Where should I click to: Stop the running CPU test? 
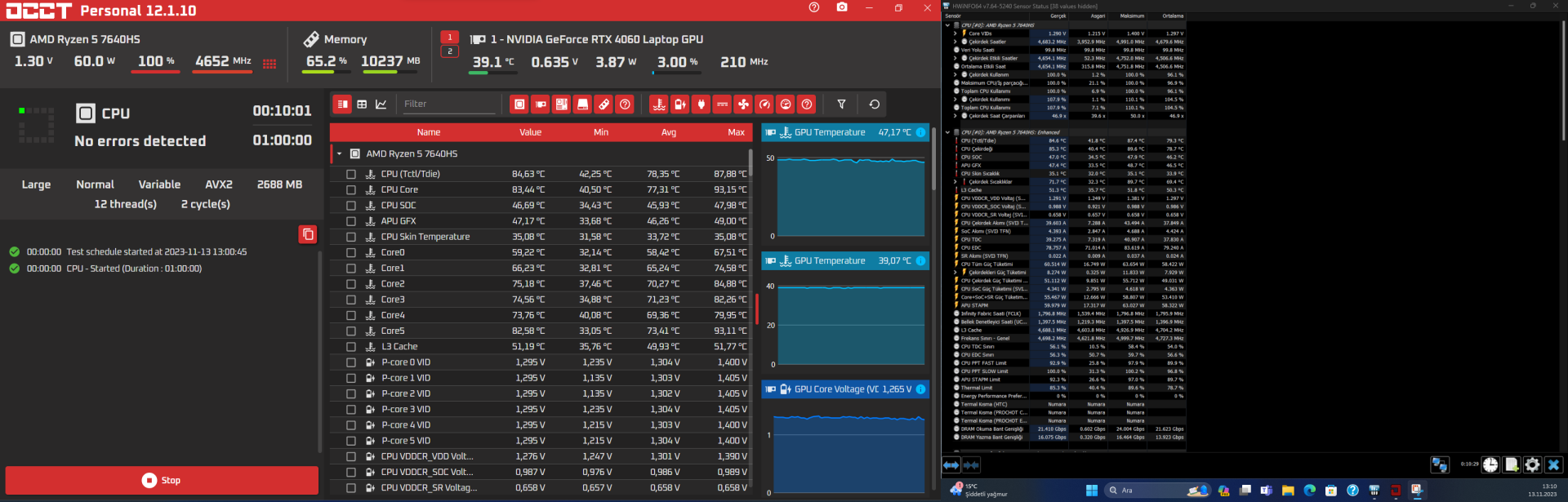[162, 480]
